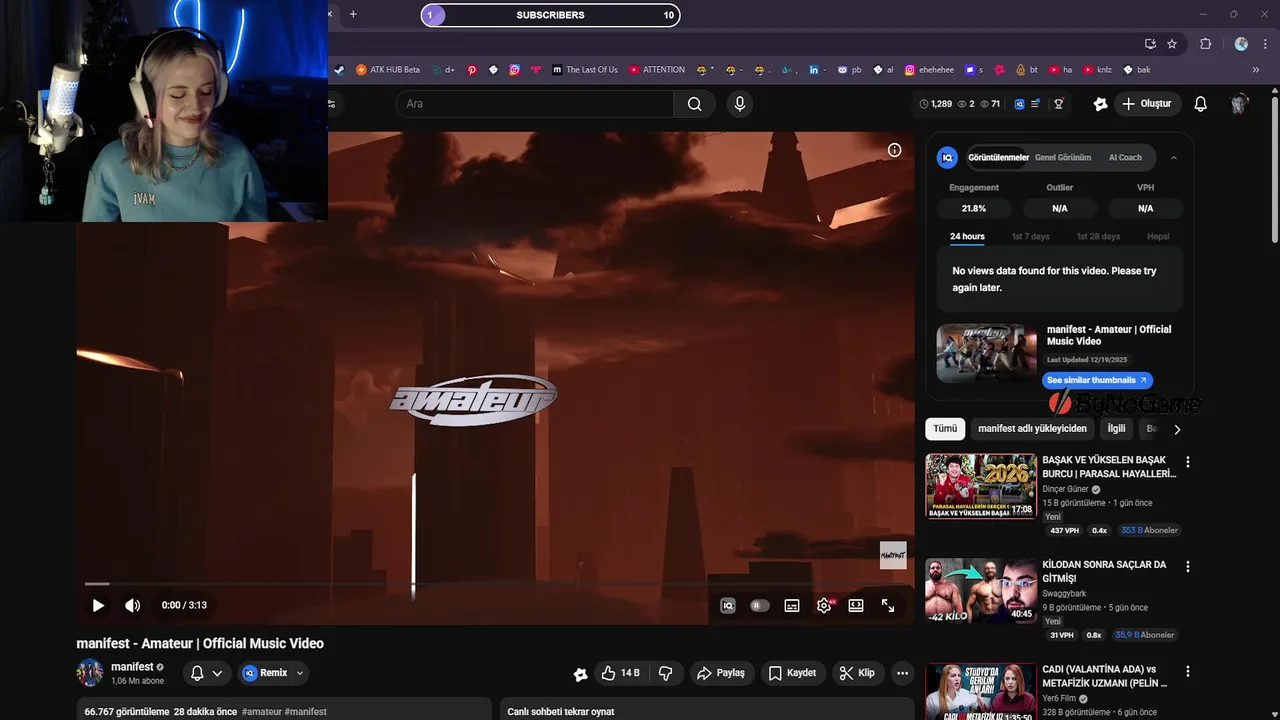Click the star badge icon beside Oluştur
Screen dimensions: 1280x720
coord(1100,104)
